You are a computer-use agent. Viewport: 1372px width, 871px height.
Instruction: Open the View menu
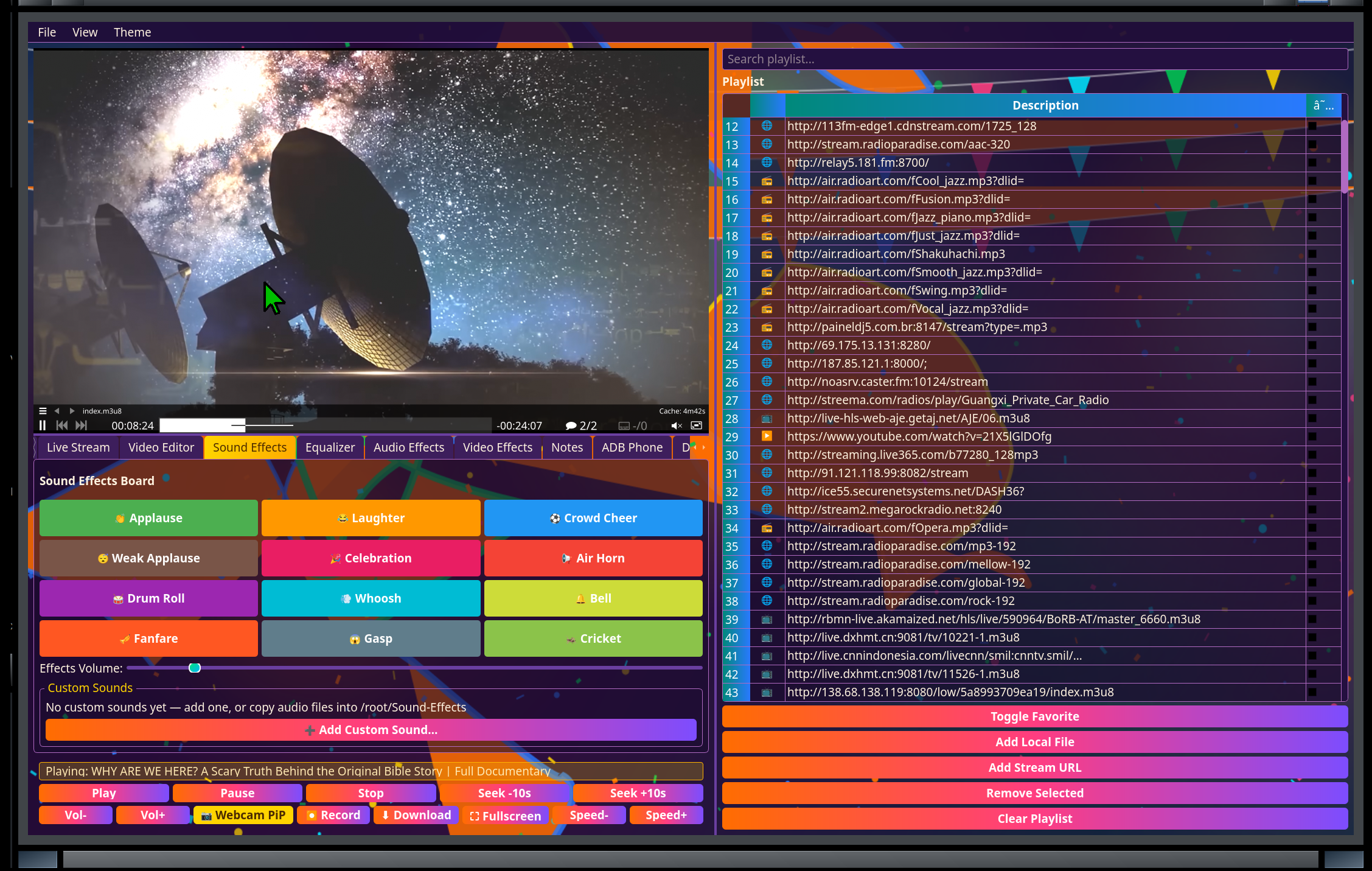(85, 32)
